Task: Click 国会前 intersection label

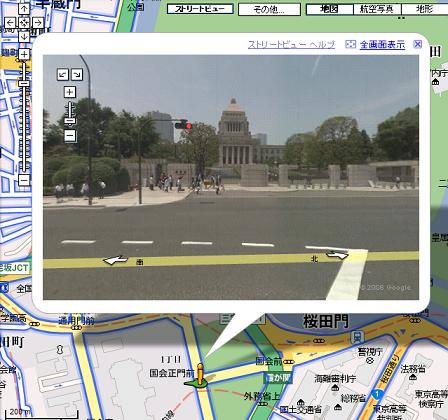Action: pos(269,361)
